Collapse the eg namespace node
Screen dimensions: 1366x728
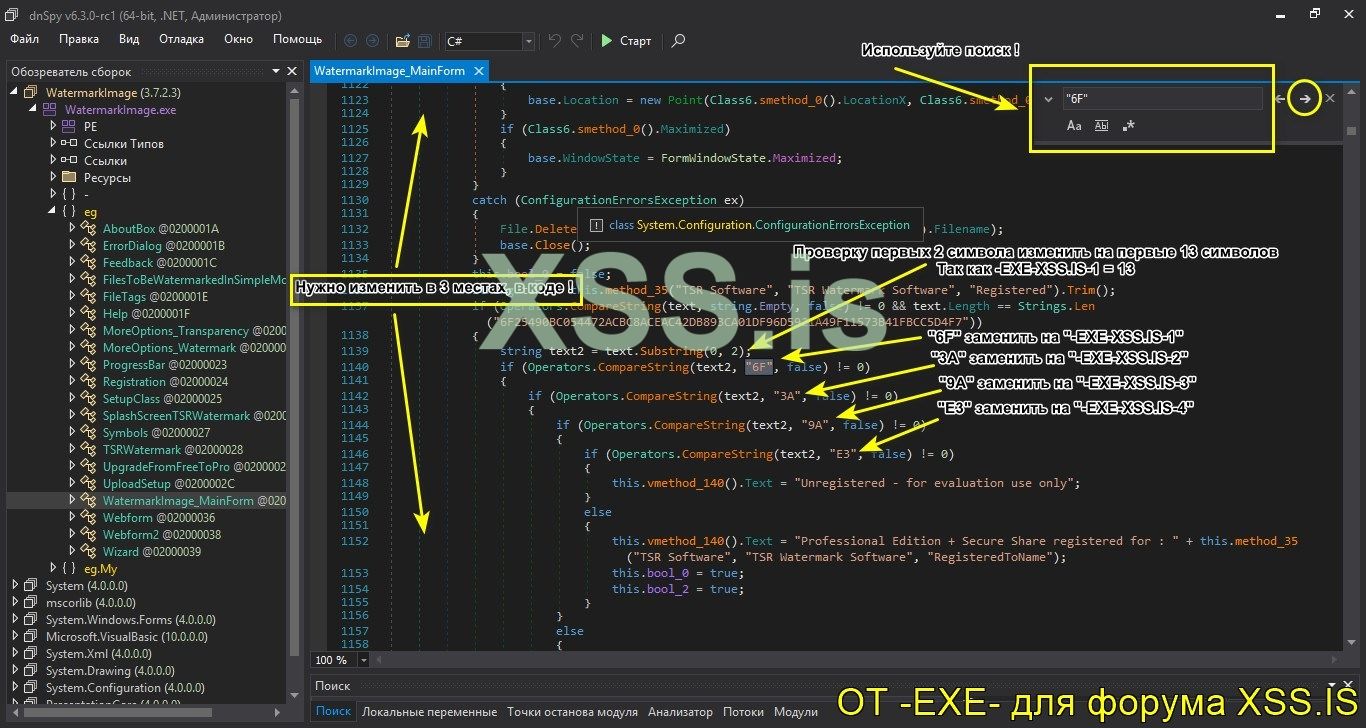tap(53, 211)
